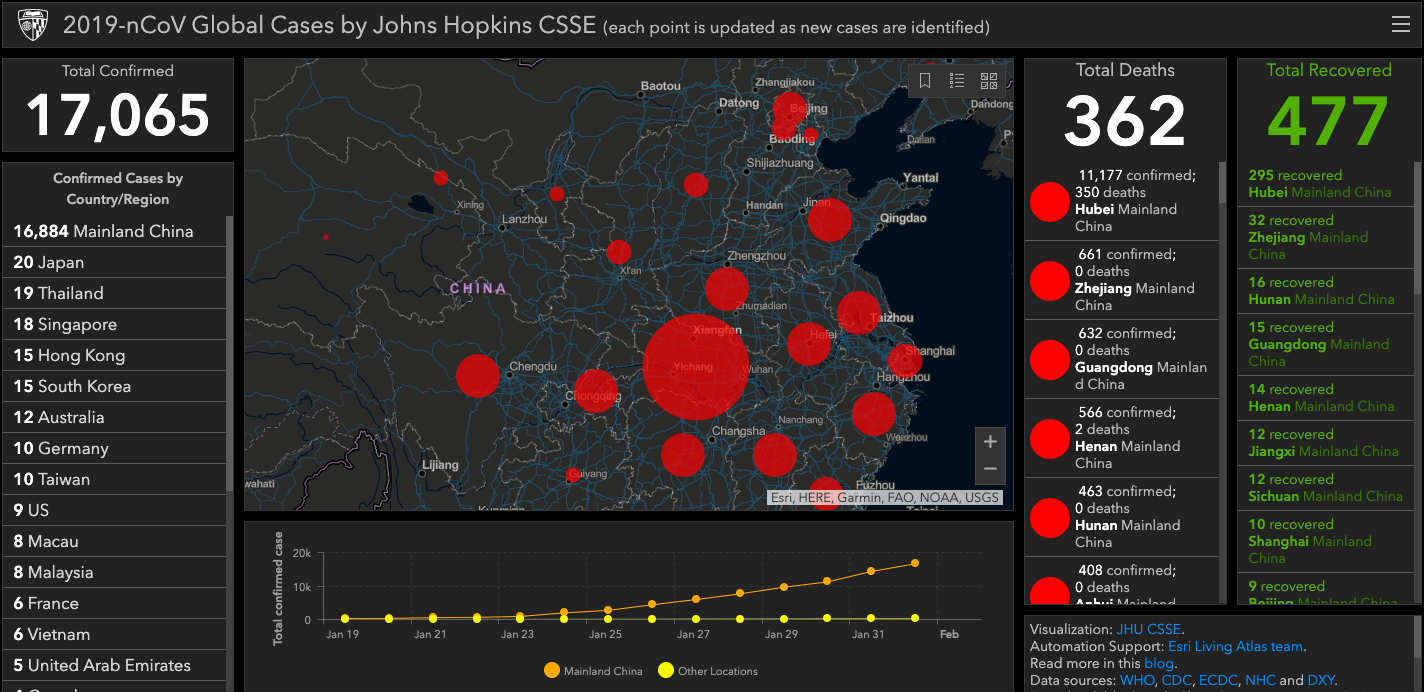Select 10 Taiwan in country list
This screenshot has height=692, width=1424.
[x=115, y=479]
